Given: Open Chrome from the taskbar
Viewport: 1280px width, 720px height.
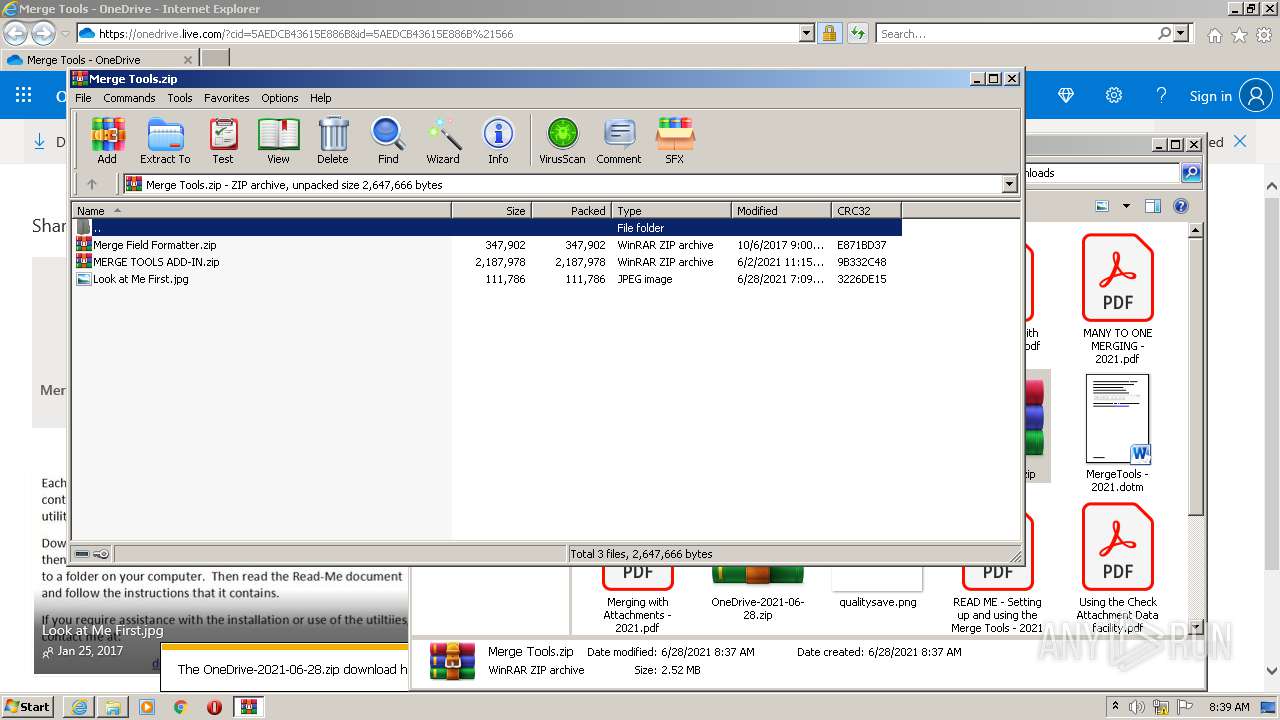Looking at the screenshot, I should [x=181, y=707].
